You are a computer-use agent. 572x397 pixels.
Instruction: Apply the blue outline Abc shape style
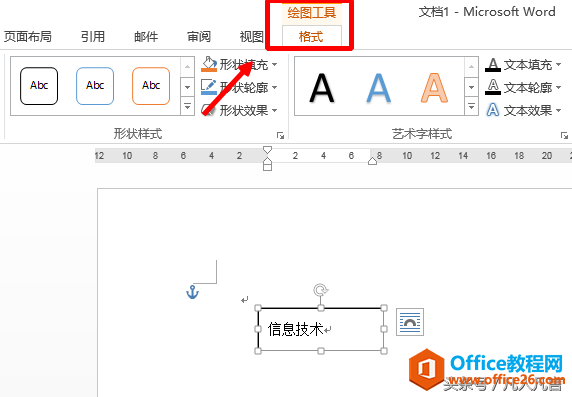95,86
